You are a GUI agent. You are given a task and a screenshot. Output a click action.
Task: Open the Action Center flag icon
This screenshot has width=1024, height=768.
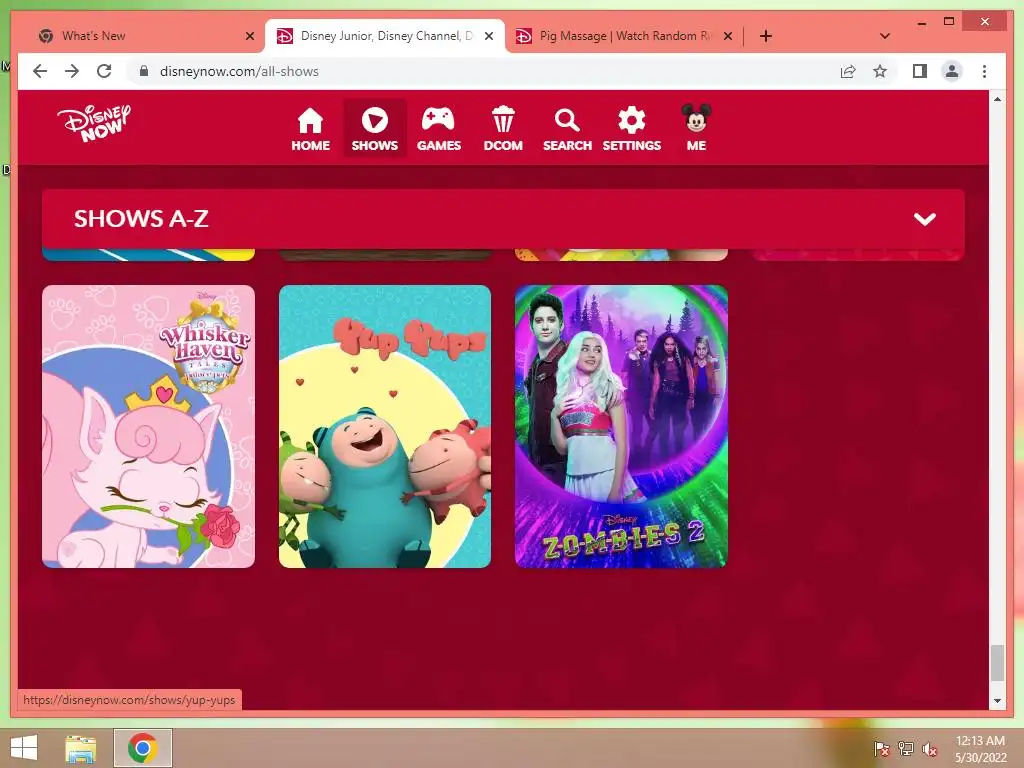(882, 748)
